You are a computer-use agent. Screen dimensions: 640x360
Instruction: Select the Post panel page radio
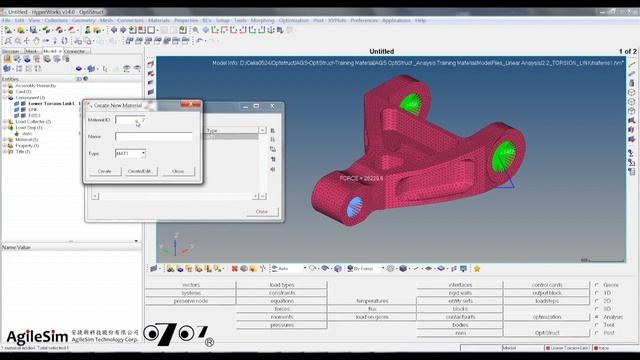coord(597,333)
